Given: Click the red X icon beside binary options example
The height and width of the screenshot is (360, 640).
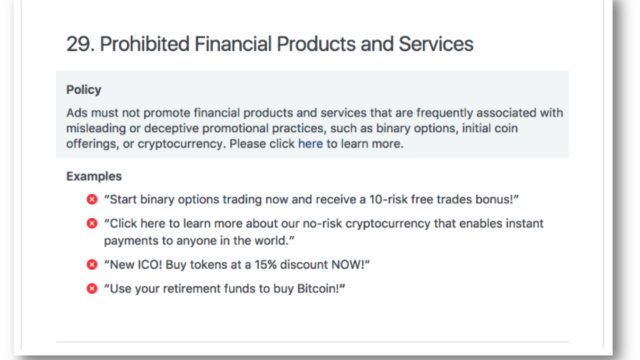Looking at the screenshot, I should [92, 199].
